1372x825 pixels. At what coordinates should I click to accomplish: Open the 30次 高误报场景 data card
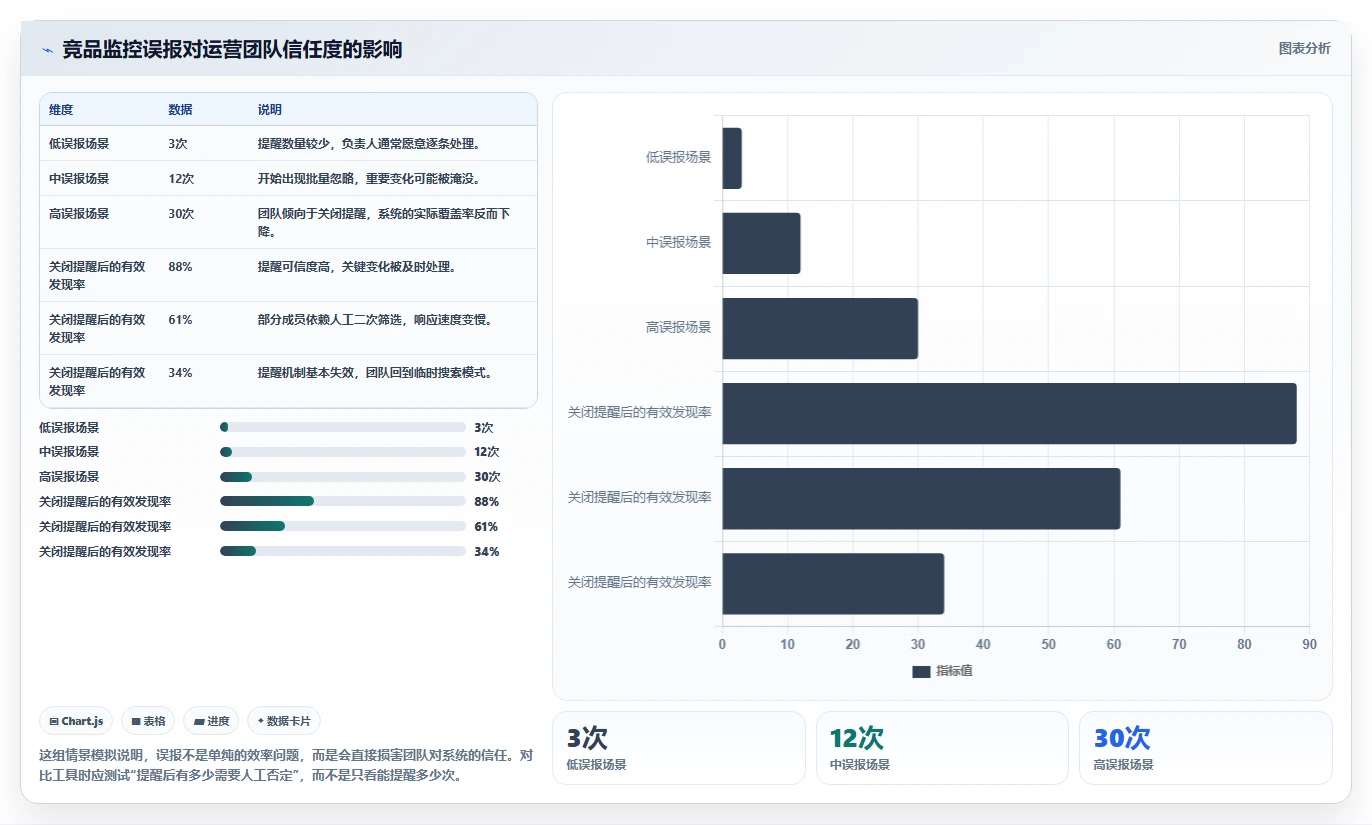(1206, 748)
